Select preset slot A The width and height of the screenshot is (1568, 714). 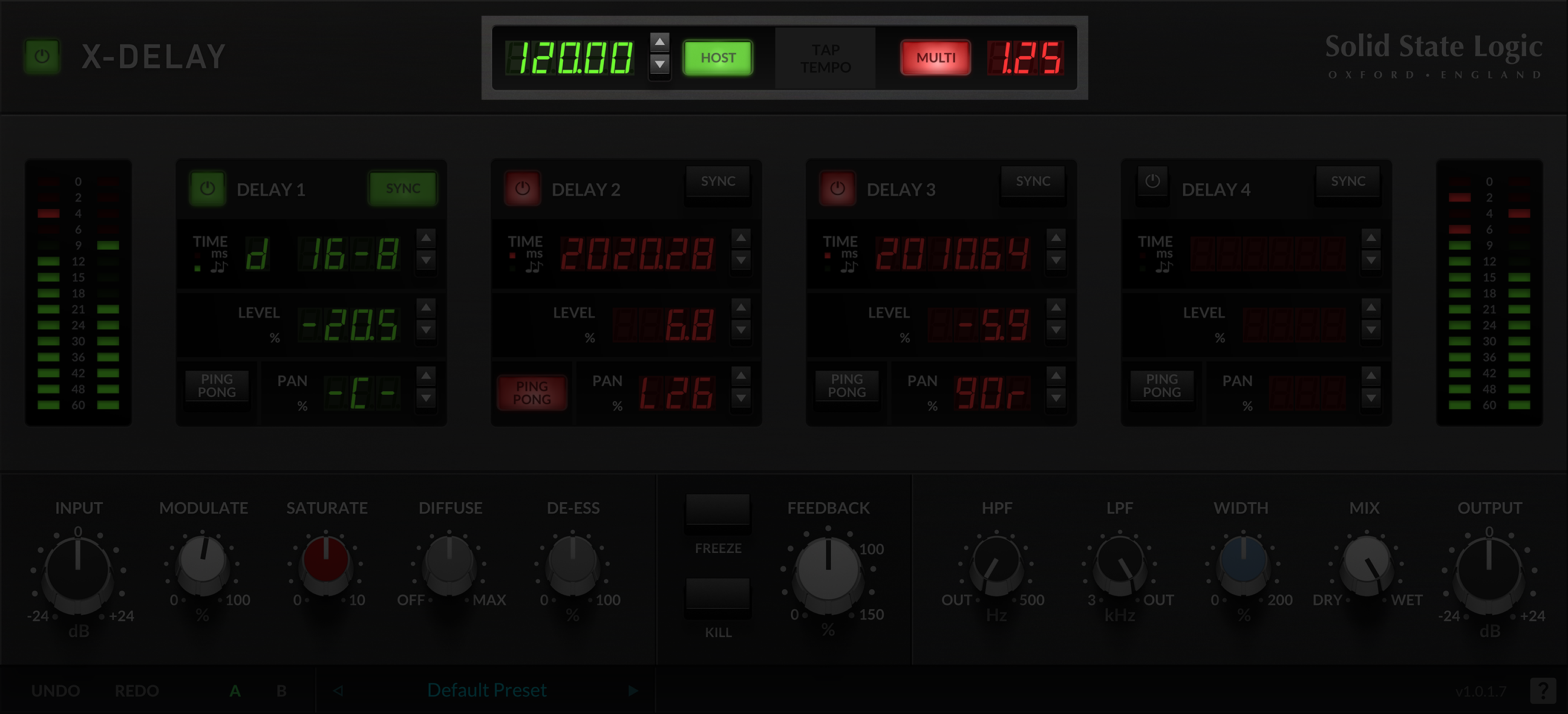(235, 691)
